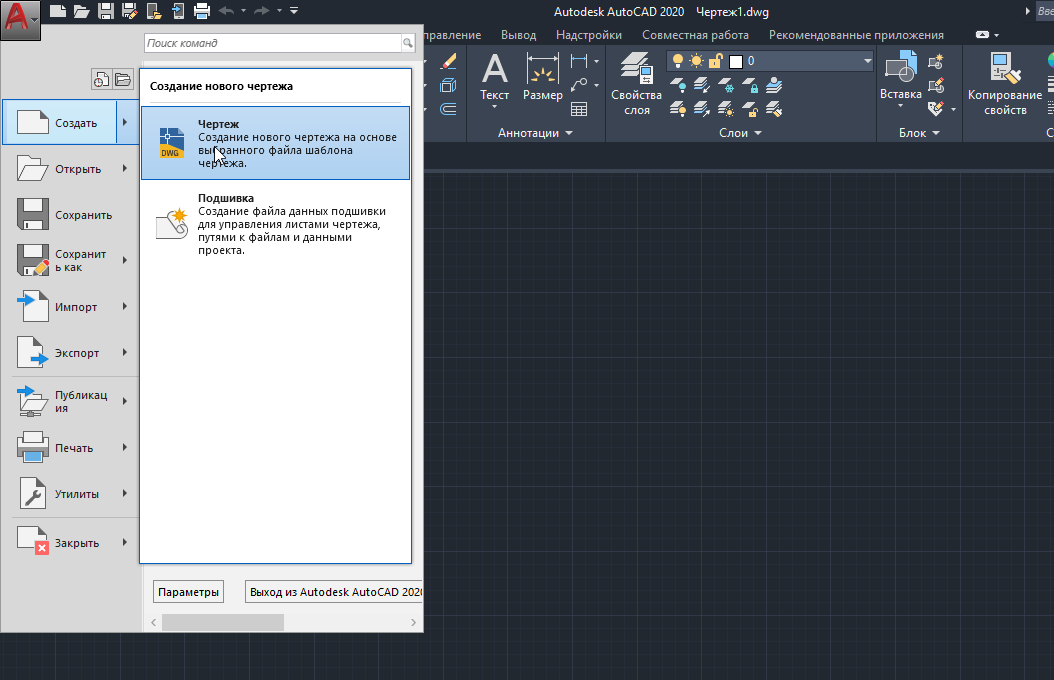1054x680 pixels.
Task: Expand the Аннотации panel dropdown
Action: point(535,133)
